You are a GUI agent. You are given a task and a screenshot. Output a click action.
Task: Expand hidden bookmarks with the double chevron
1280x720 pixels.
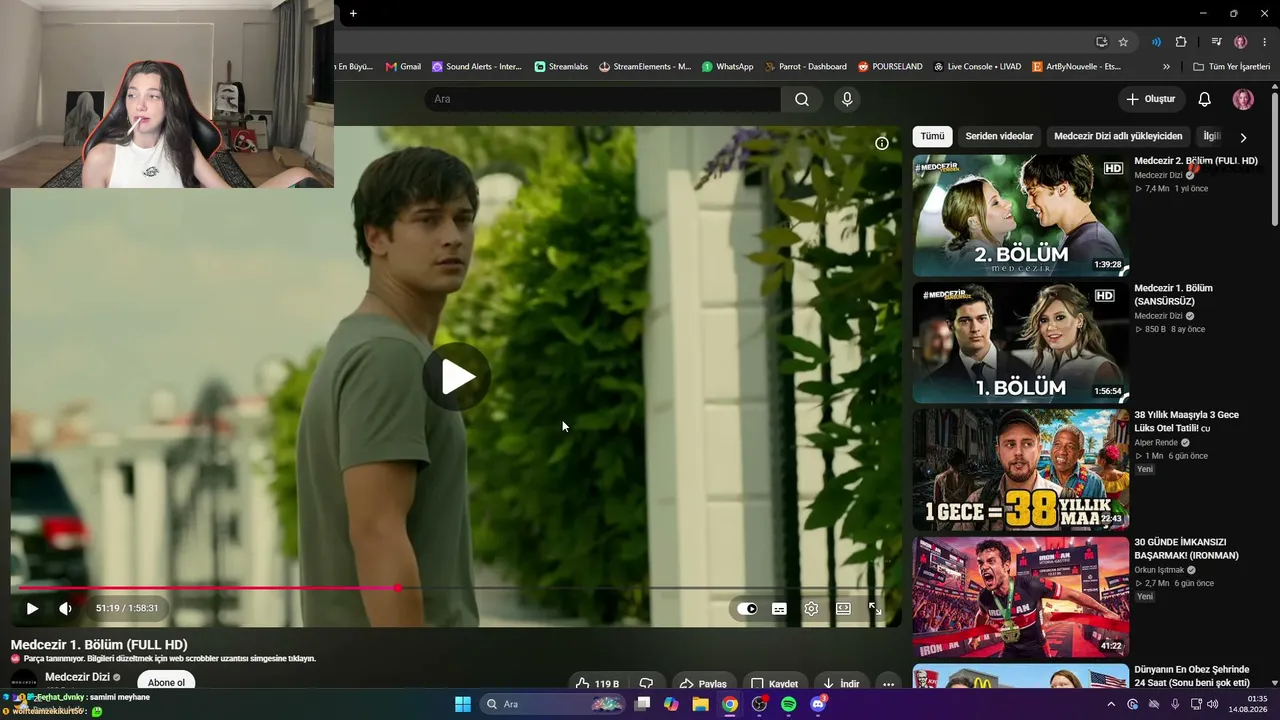coord(1166,67)
